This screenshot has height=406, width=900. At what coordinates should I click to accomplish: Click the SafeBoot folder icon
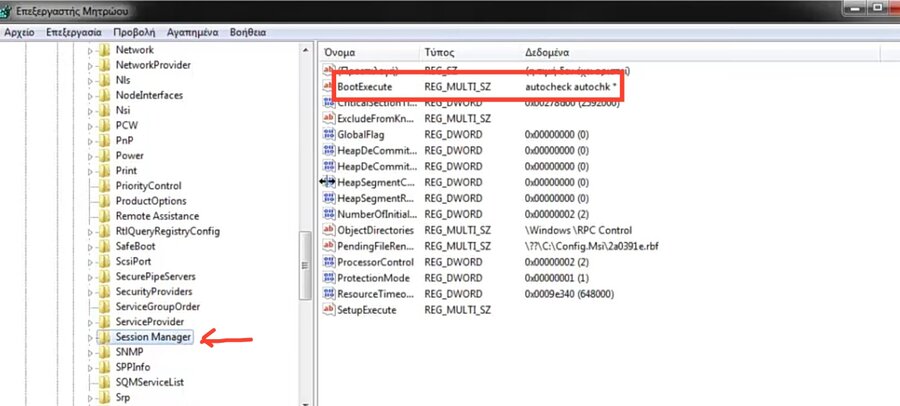click(x=104, y=246)
